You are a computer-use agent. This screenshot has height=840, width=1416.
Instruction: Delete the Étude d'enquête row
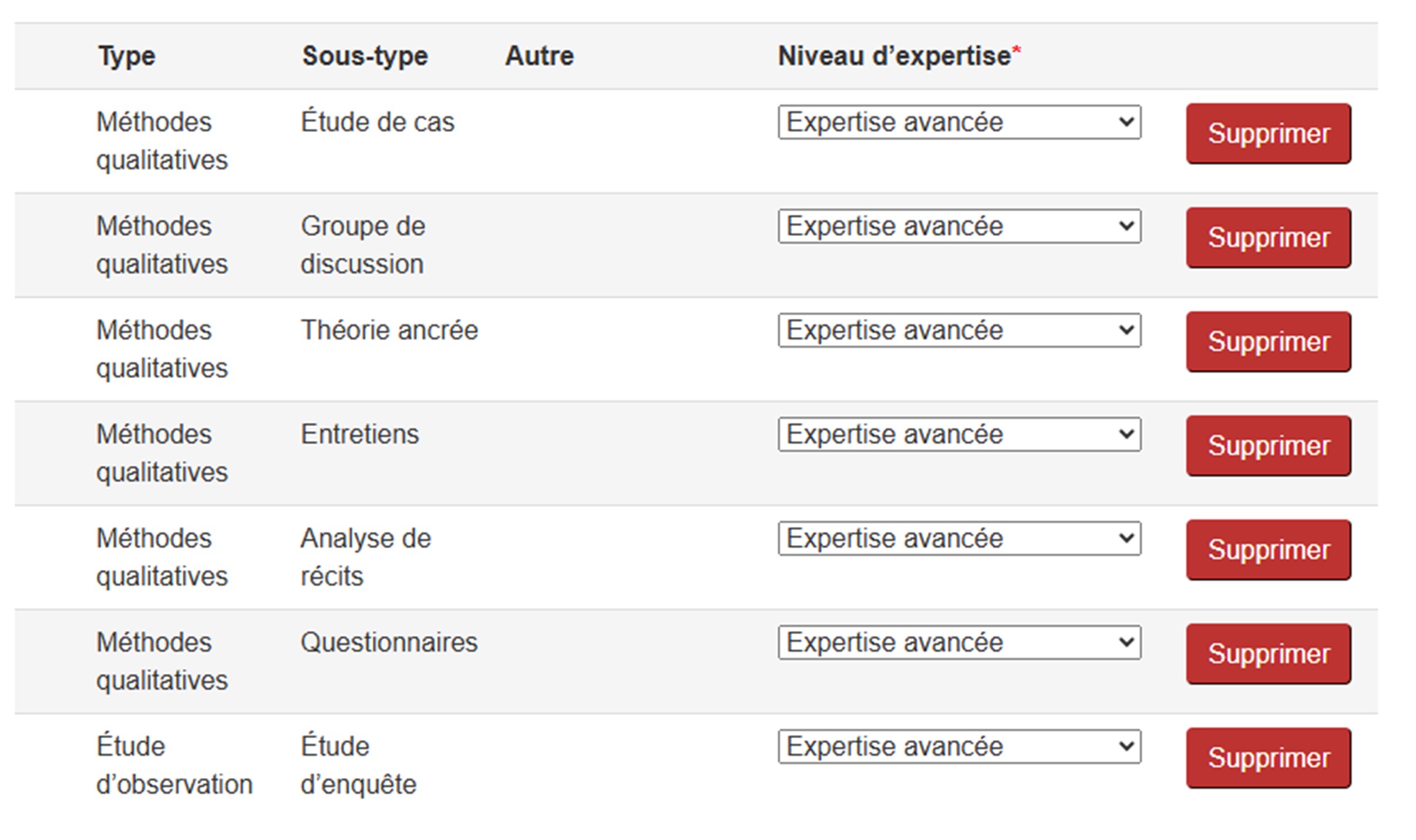click(1268, 758)
